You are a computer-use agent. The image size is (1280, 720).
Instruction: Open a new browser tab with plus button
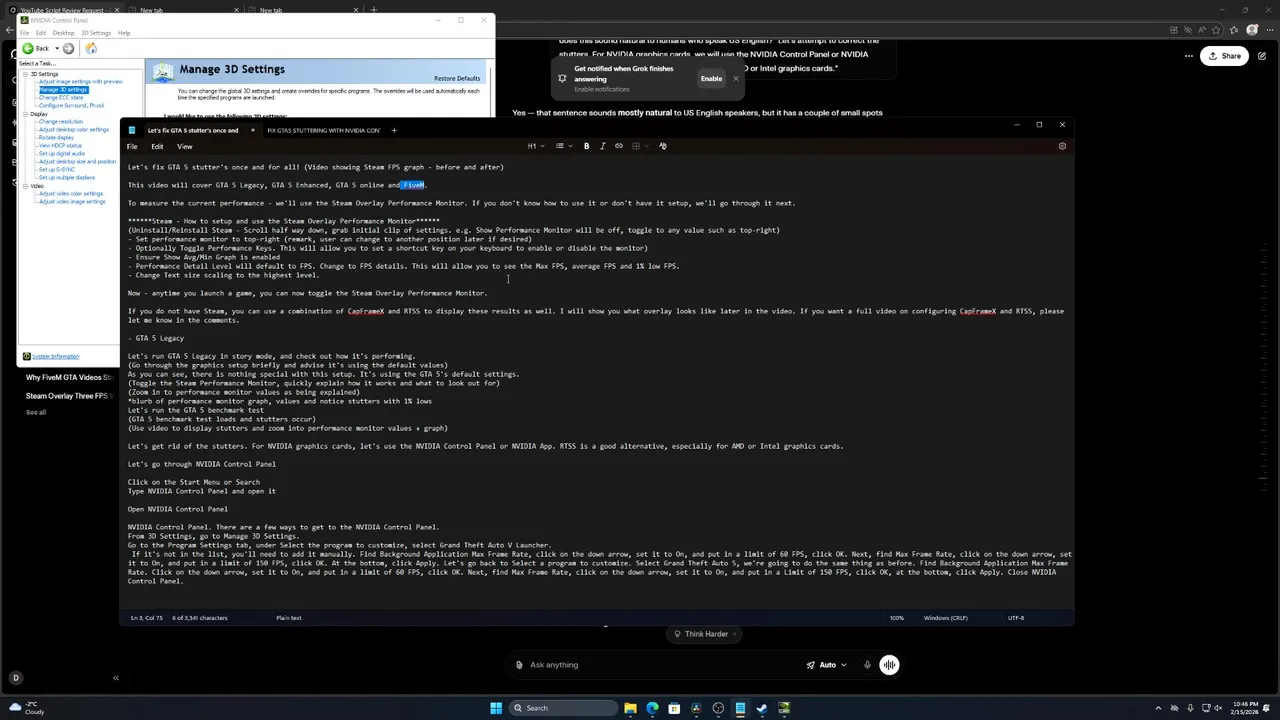tap(373, 10)
